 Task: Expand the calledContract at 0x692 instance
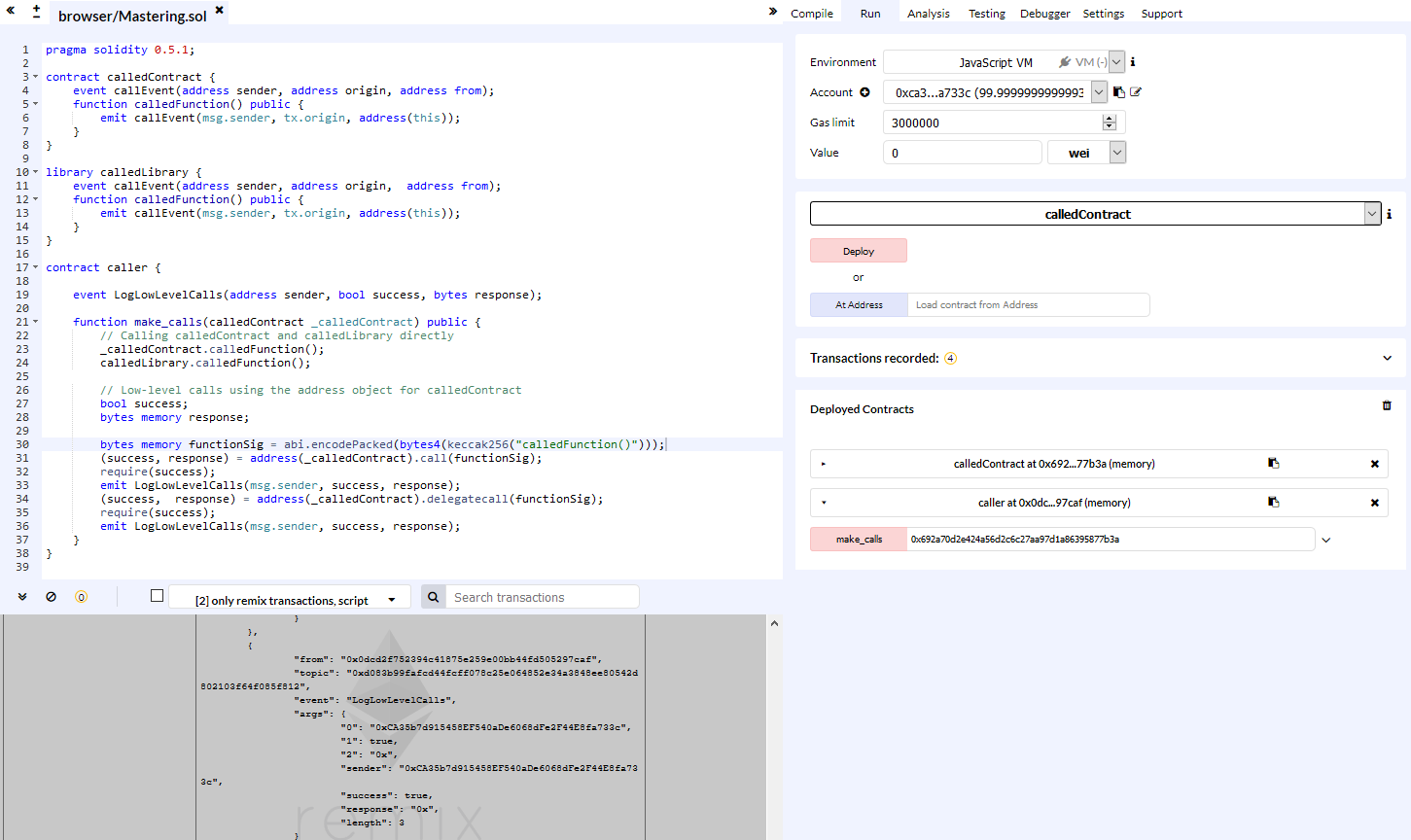[824, 464]
